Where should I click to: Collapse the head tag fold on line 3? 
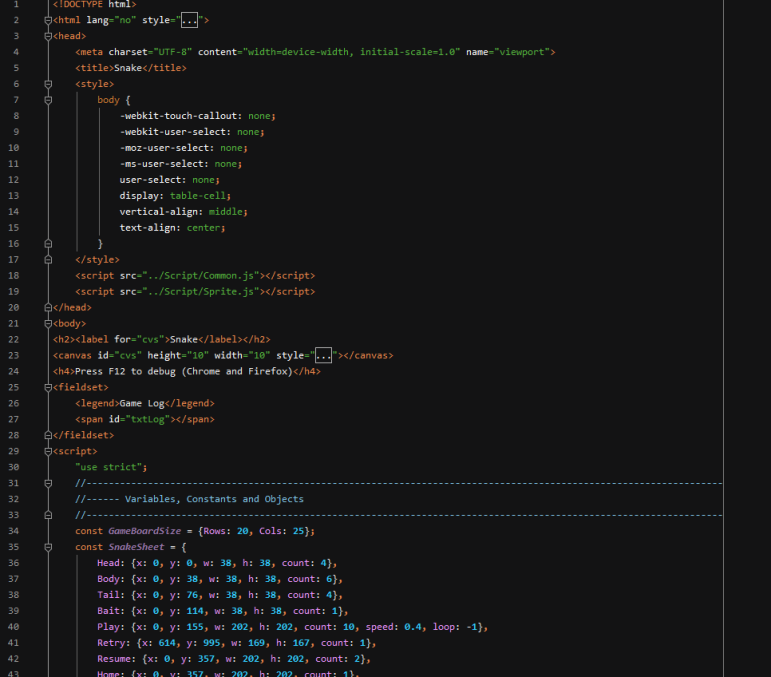[x=48, y=36]
